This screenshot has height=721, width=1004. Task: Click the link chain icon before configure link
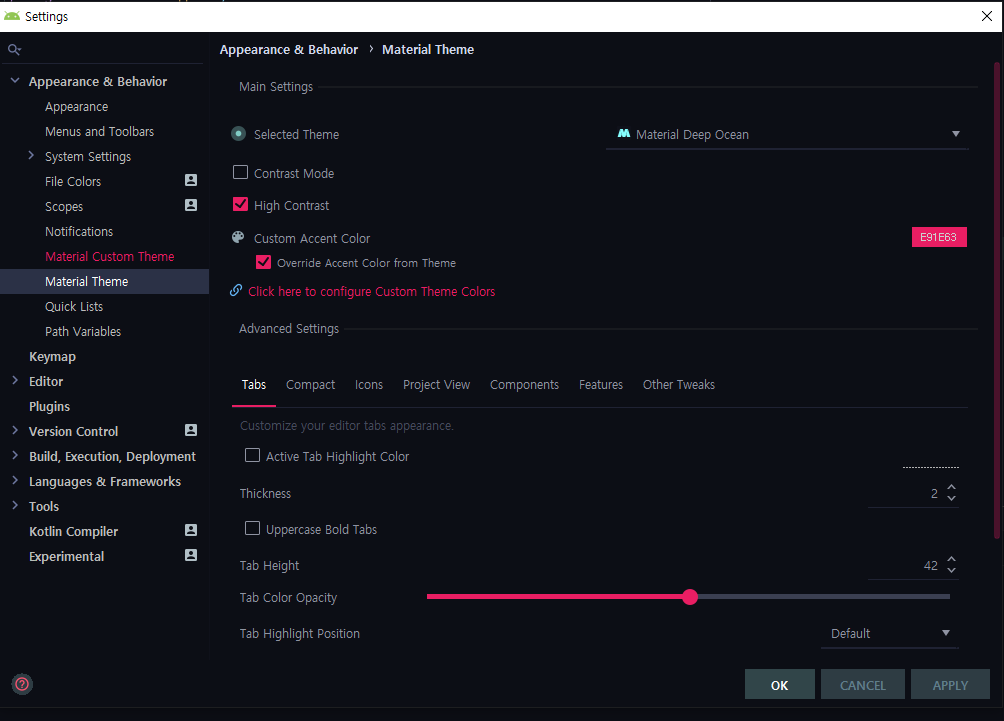pos(236,291)
